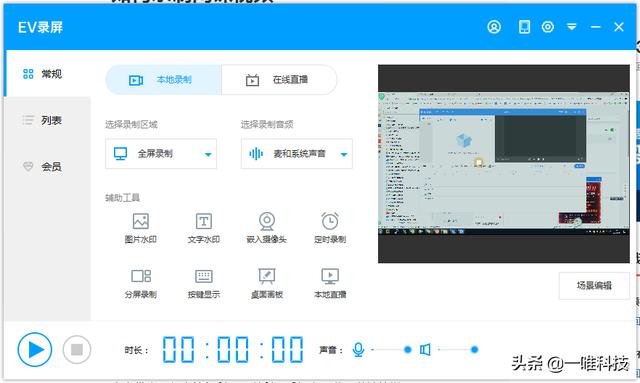Select the 嵌入摄像头 webcam embed tool
Image resolution: width=640 pixels, height=383 pixels.
(267, 228)
